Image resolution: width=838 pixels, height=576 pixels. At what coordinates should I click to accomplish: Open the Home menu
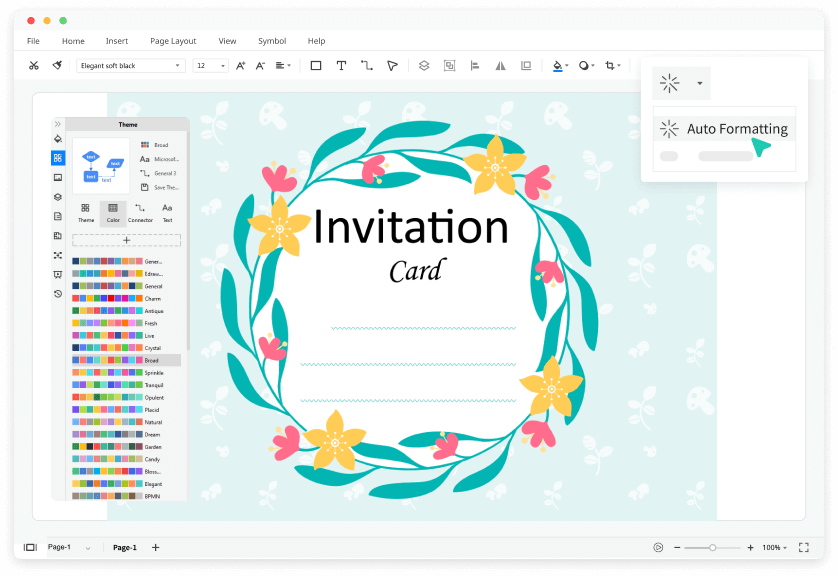[73, 41]
